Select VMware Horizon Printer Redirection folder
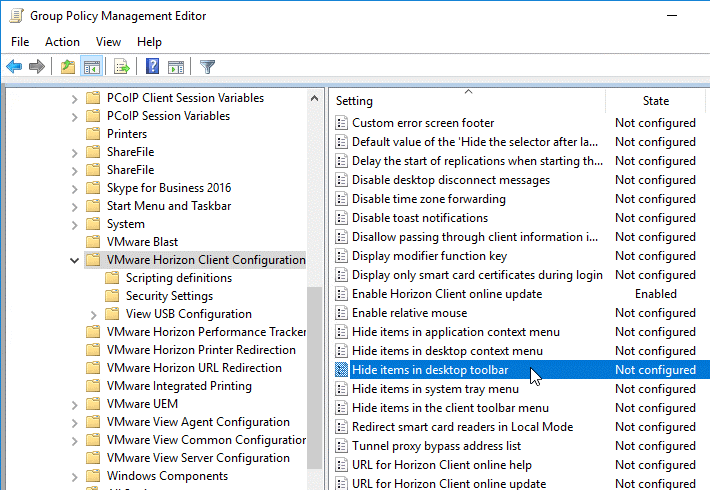Screen dimensions: 710x490 coord(201,350)
